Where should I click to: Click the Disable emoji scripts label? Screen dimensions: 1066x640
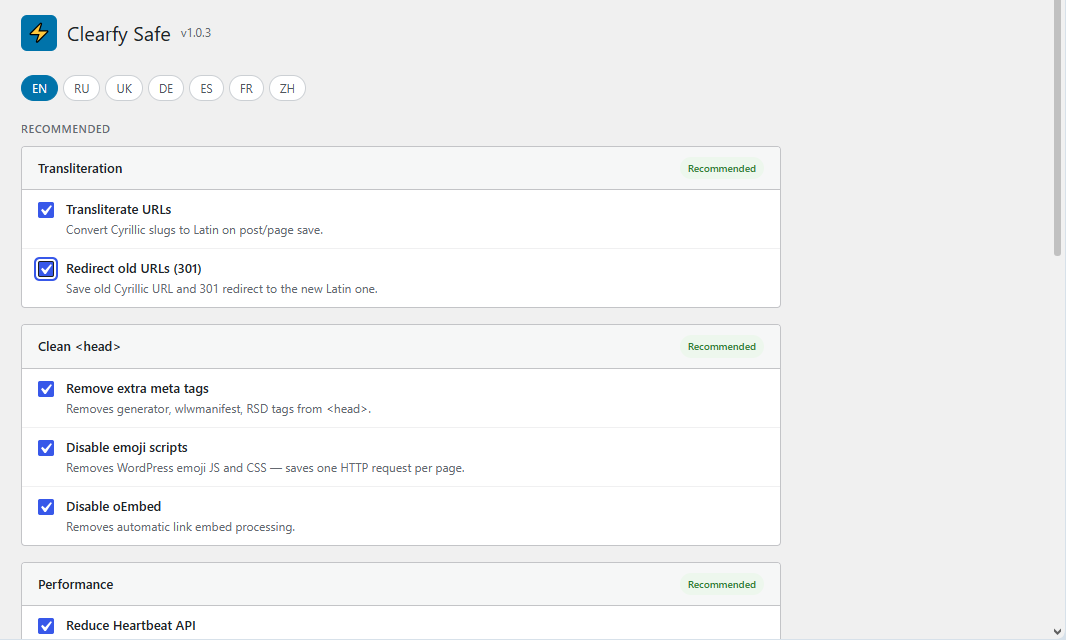coord(126,448)
